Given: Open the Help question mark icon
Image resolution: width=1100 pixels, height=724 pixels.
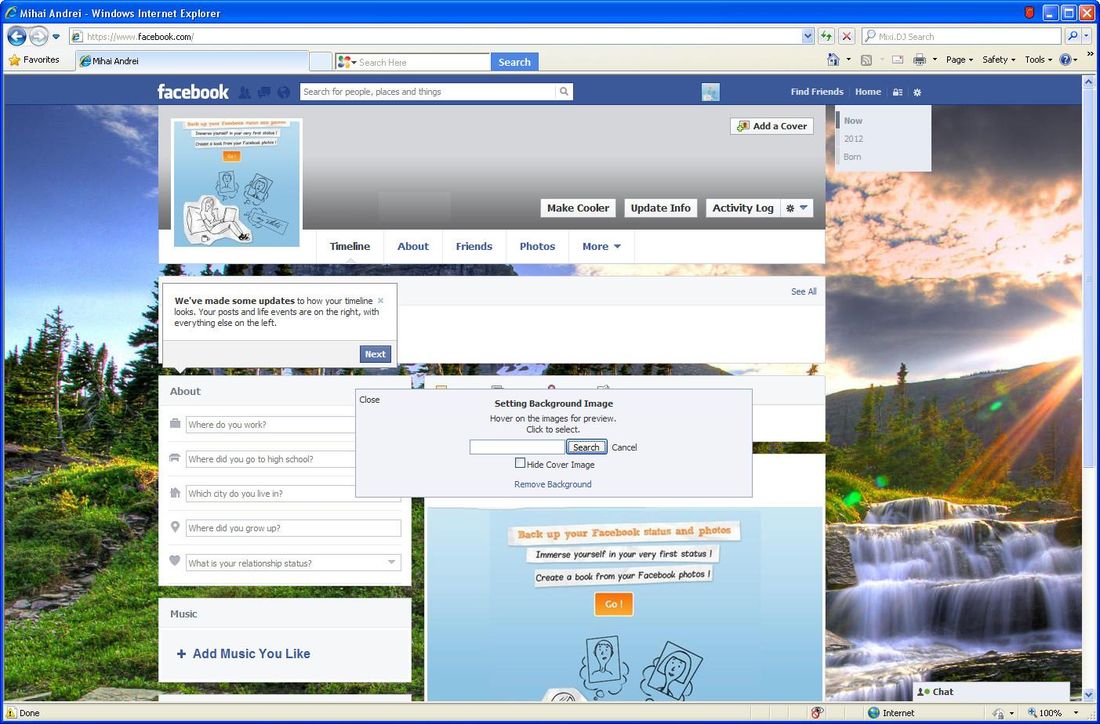Looking at the screenshot, I should coord(1065,60).
